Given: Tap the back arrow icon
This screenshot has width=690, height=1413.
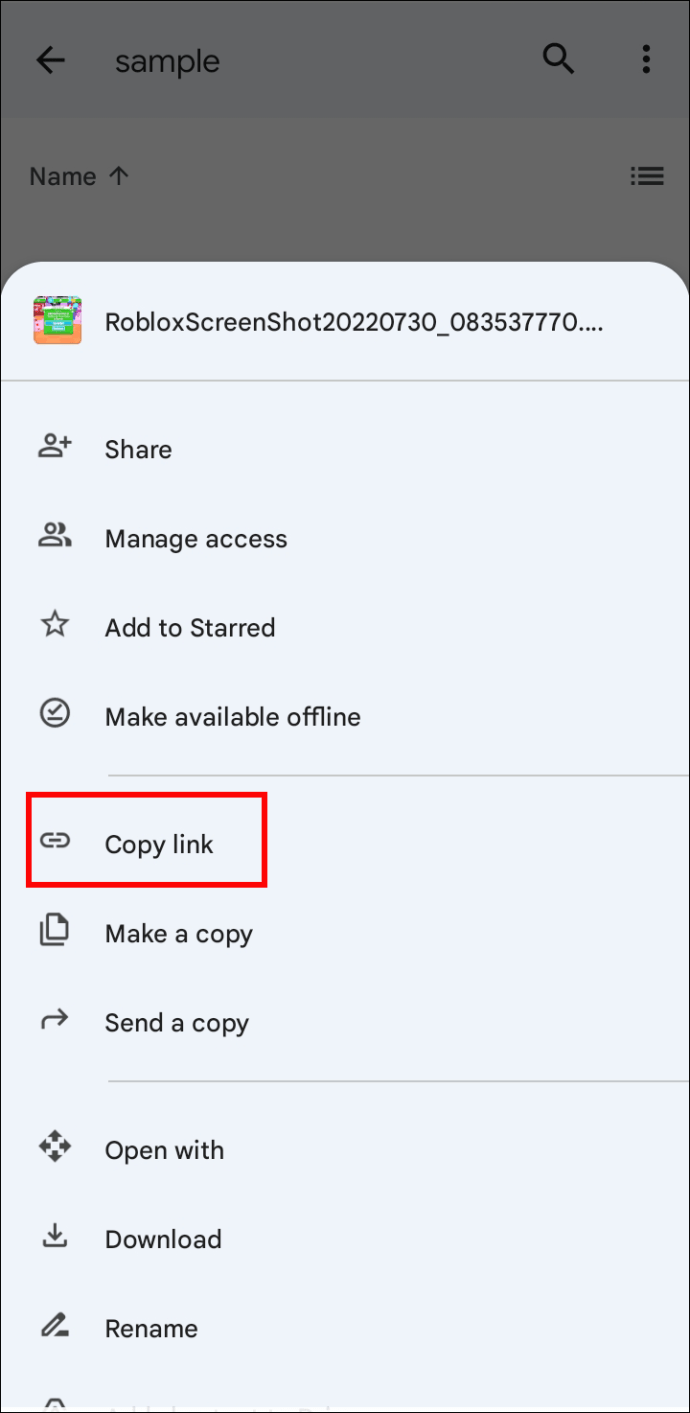Looking at the screenshot, I should (50, 61).
